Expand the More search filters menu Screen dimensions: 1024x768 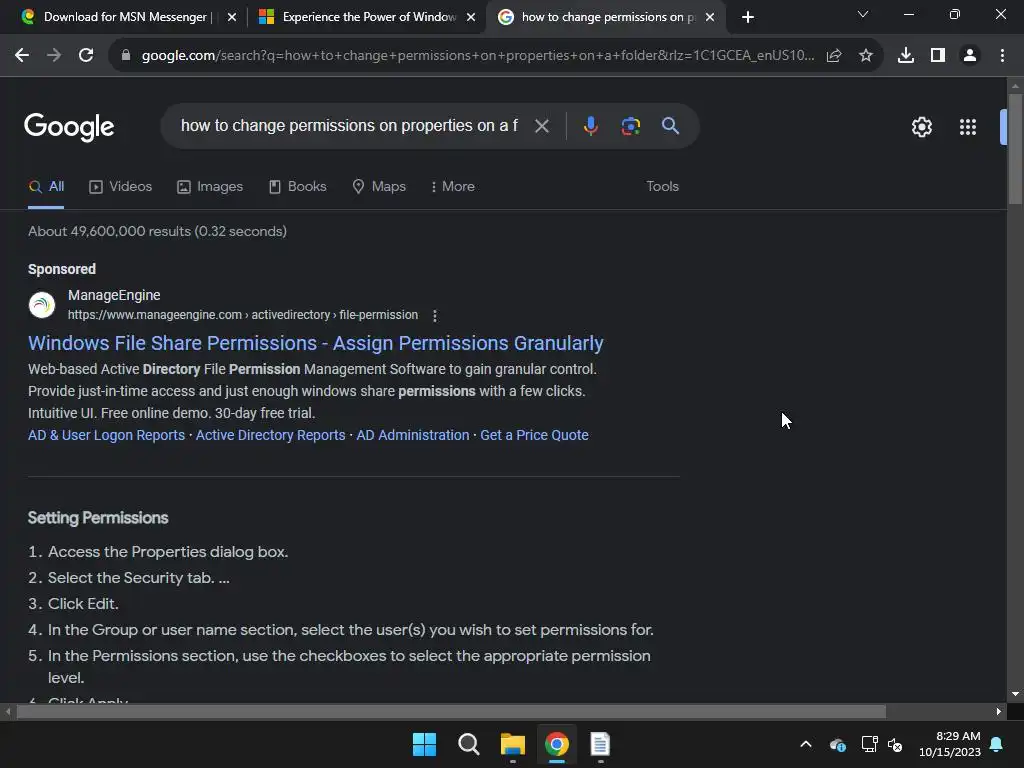453,187
